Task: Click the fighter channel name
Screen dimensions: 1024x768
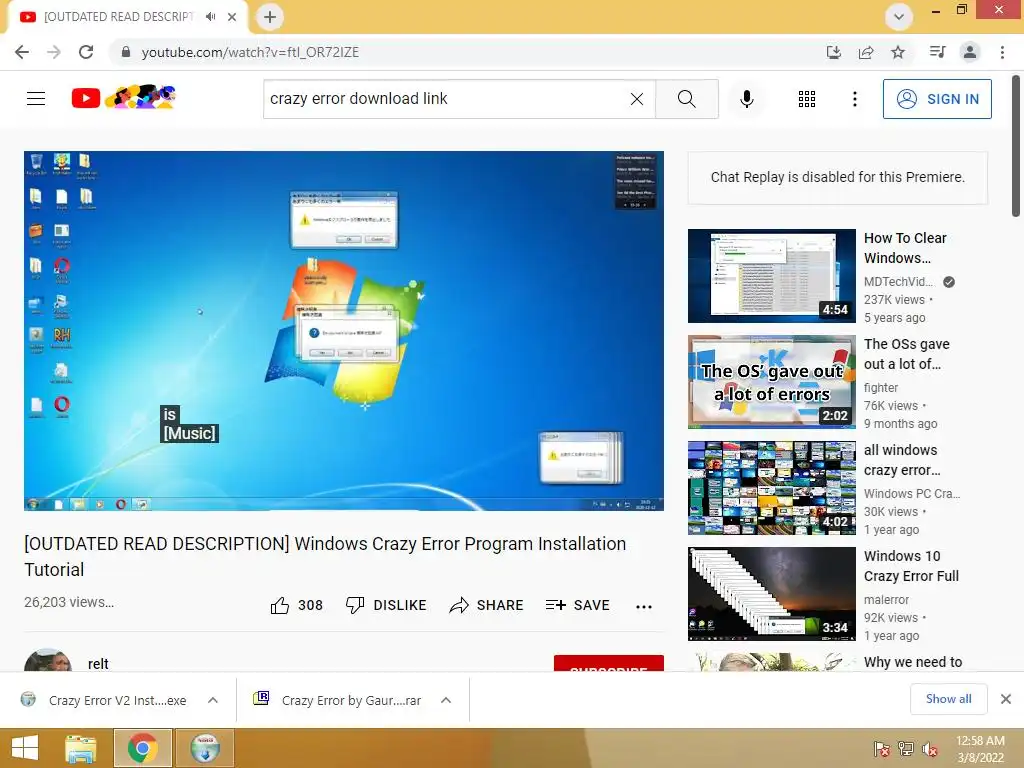Action: 880,387
